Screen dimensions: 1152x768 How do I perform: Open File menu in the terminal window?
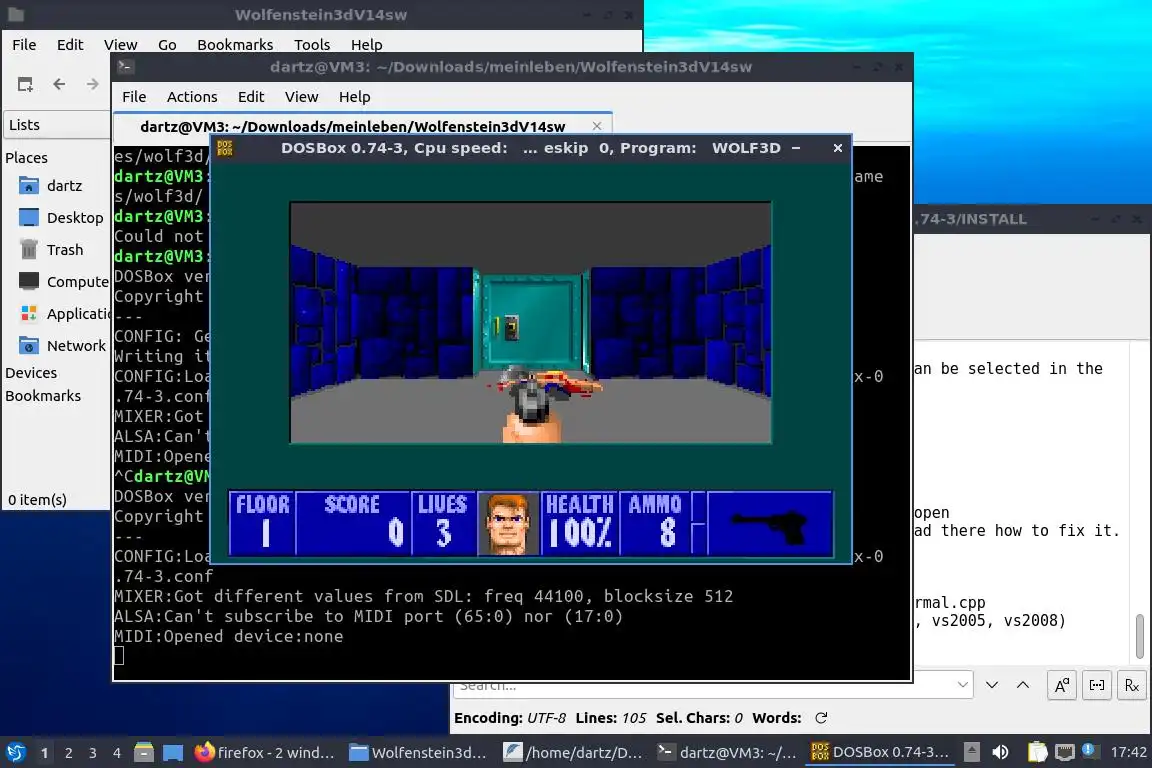(134, 97)
